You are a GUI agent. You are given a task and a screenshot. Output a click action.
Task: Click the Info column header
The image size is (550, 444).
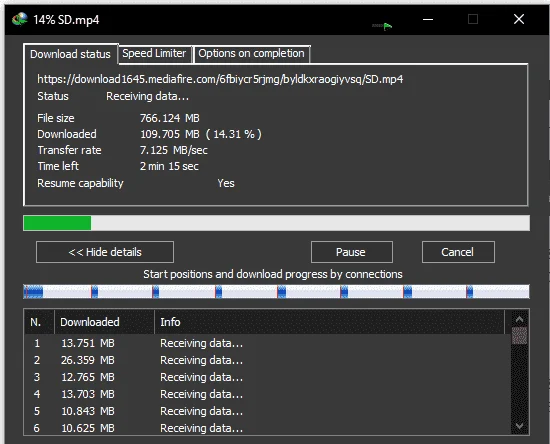(330, 322)
